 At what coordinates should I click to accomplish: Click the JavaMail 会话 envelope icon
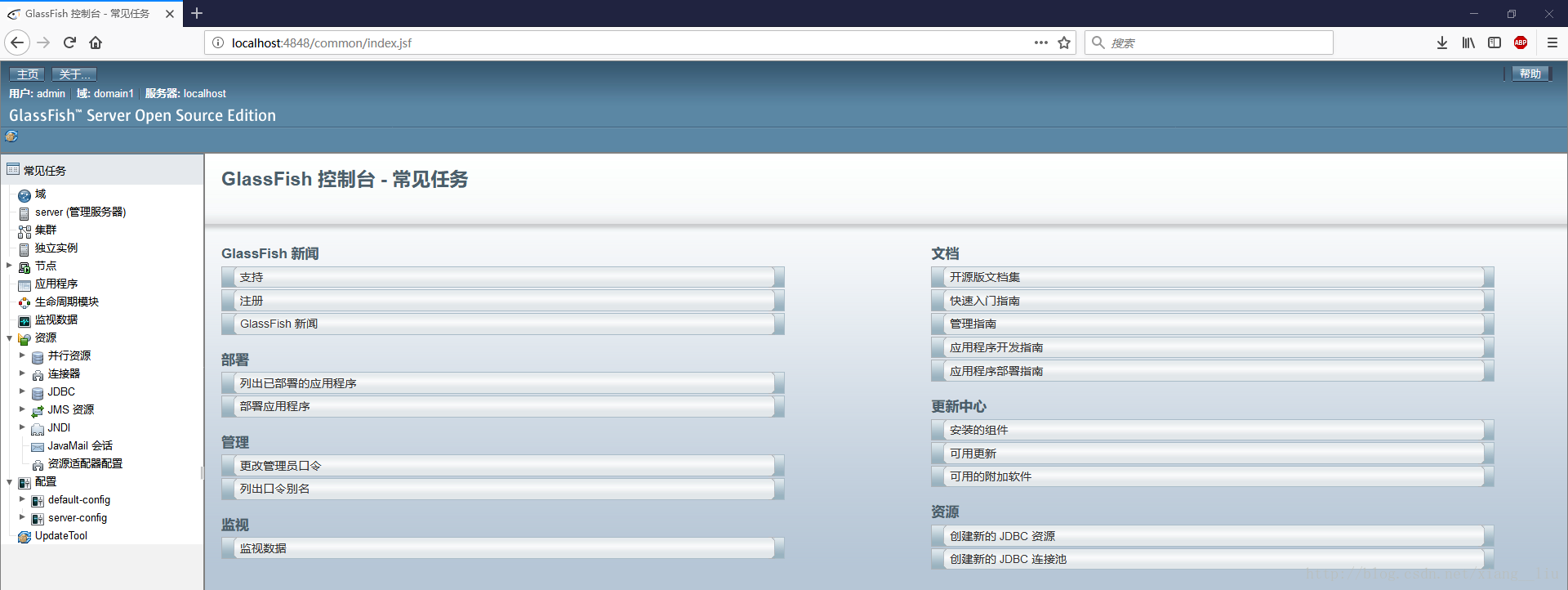click(38, 447)
